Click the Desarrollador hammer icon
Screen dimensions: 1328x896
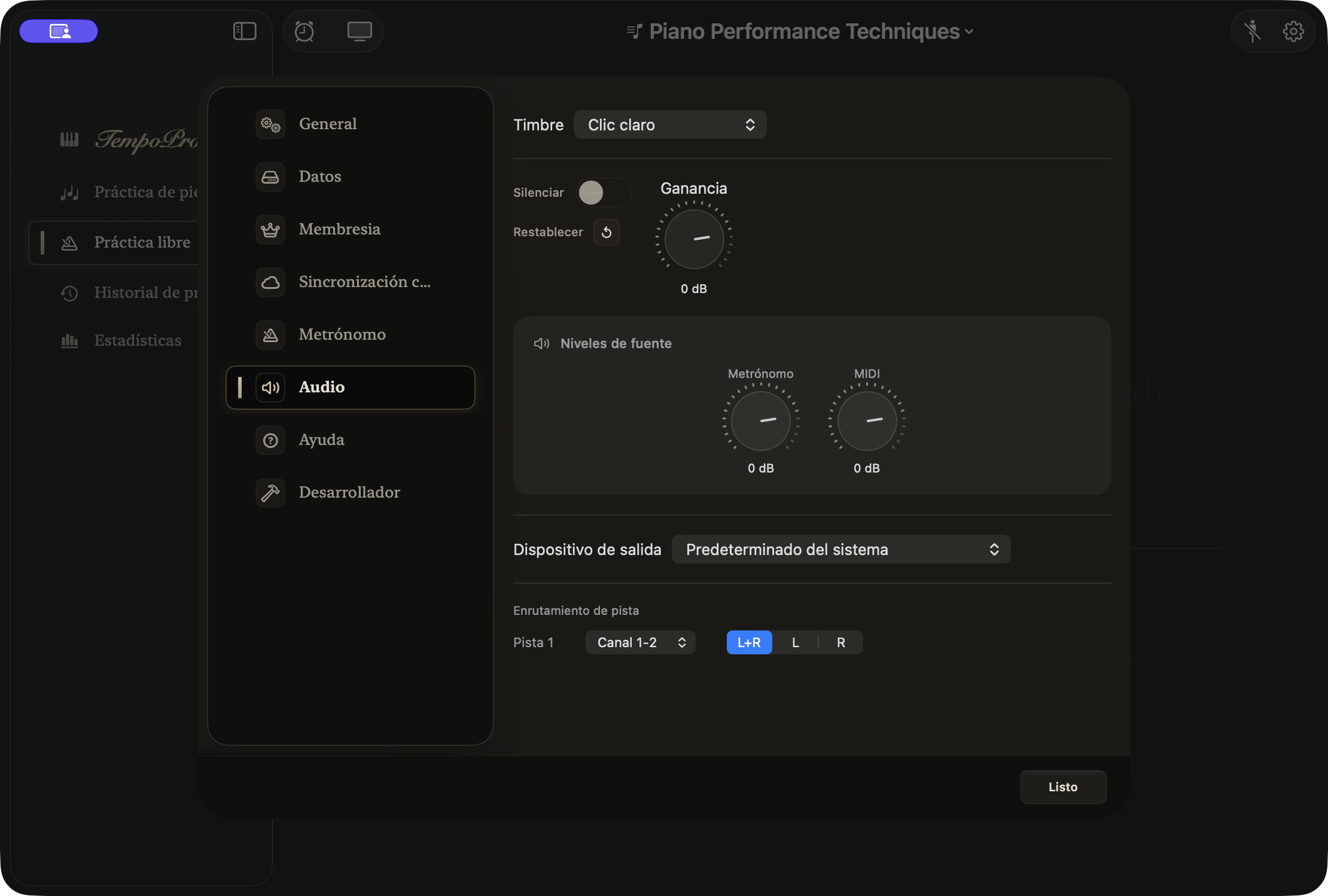point(270,493)
